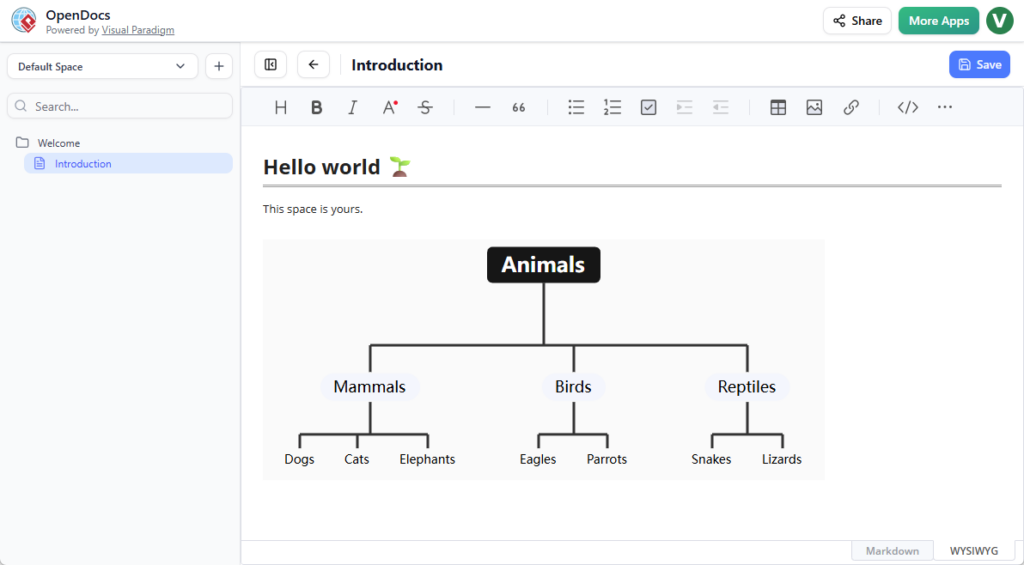The image size is (1024, 565).
Task: Open the Default Space dropdown
Action: tap(102, 66)
